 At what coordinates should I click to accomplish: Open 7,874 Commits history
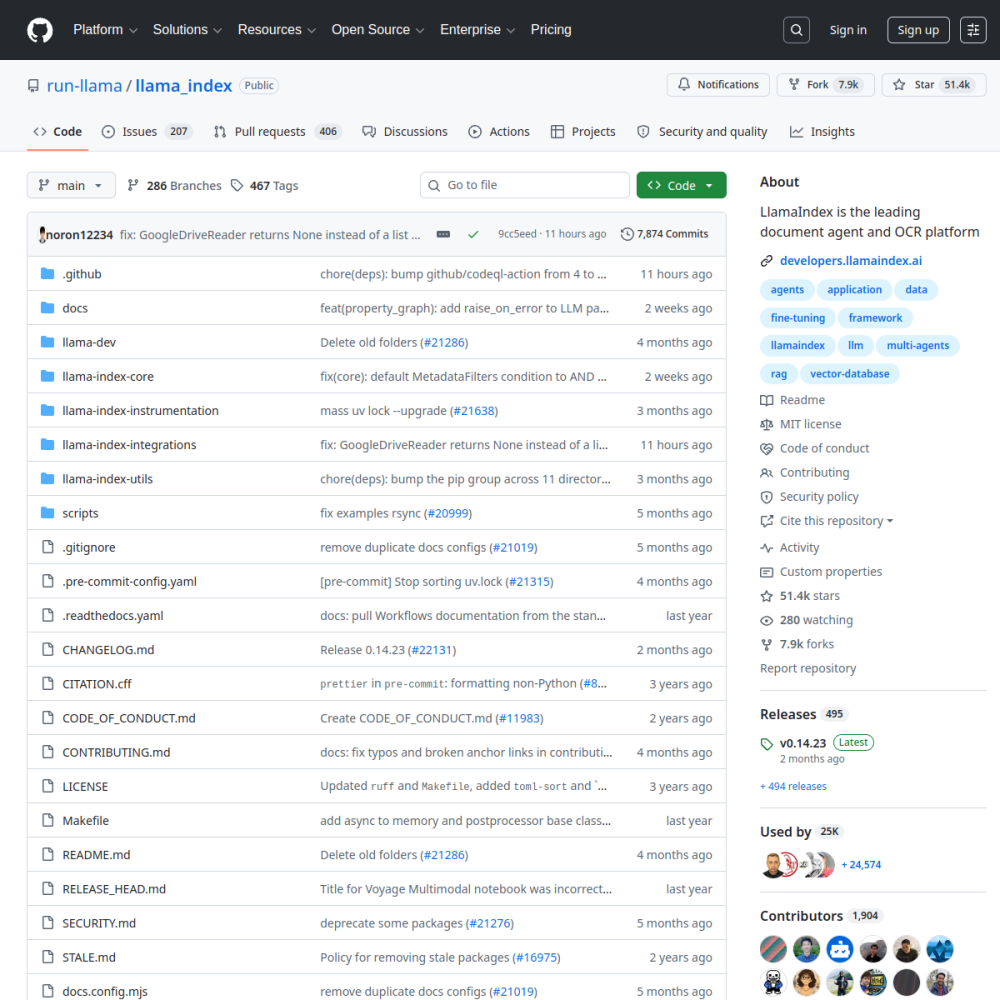pos(665,234)
